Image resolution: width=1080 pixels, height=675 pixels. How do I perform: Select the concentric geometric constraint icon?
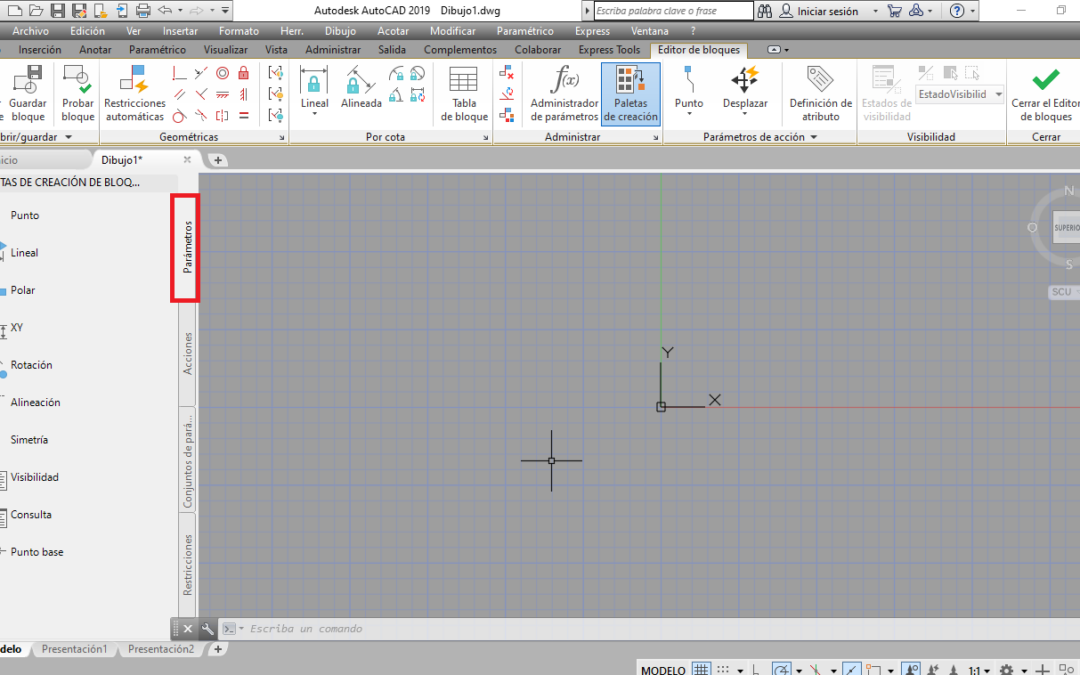(222, 73)
